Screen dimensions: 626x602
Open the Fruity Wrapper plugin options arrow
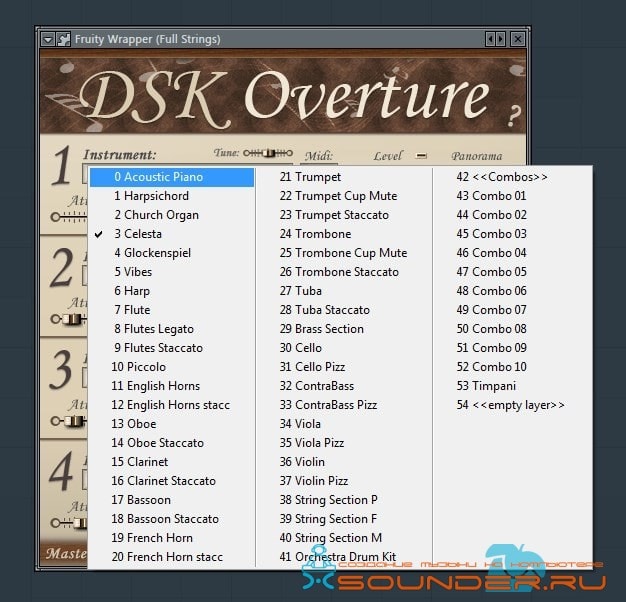[x=48, y=39]
